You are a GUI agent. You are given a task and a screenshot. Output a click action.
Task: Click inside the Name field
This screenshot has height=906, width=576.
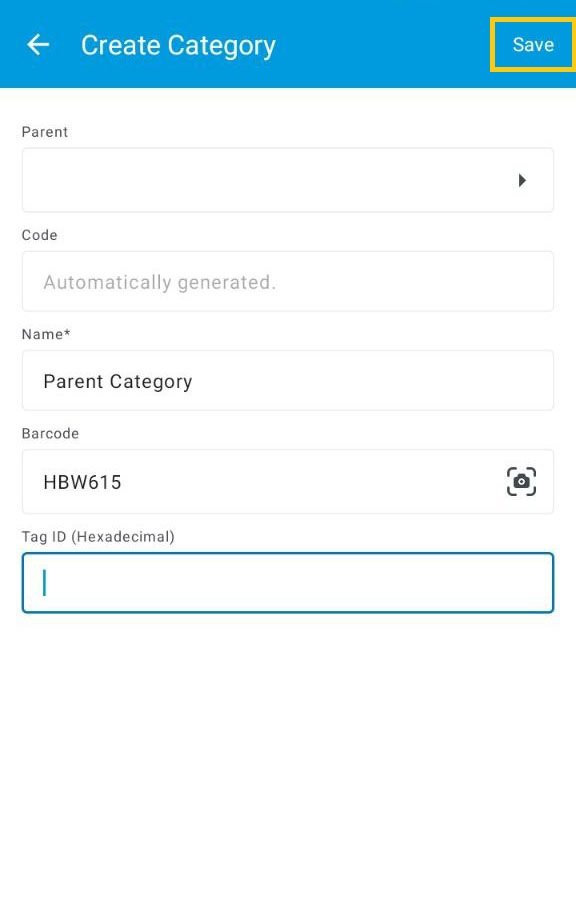tap(288, 380)
